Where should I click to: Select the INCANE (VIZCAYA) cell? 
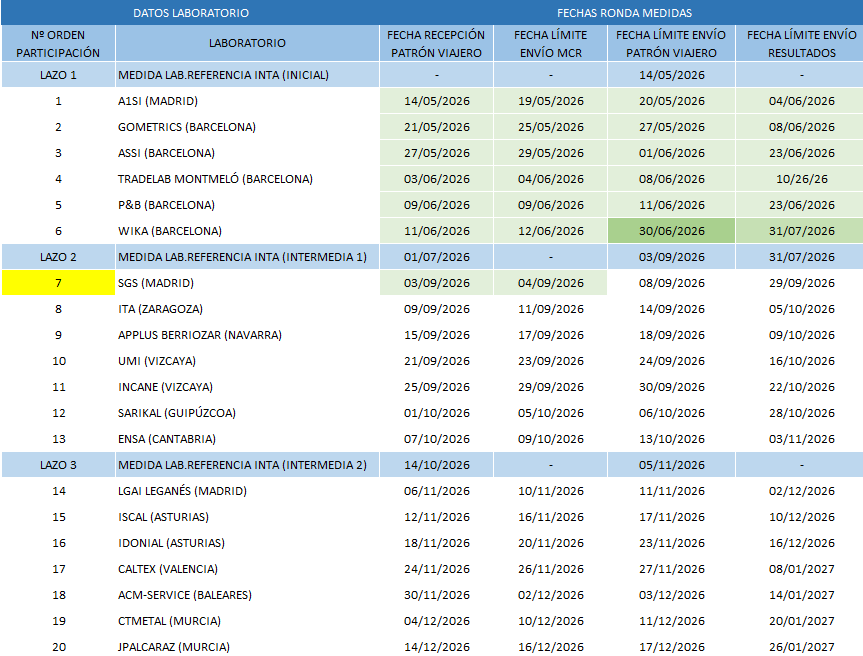click(x=247, y=387)
